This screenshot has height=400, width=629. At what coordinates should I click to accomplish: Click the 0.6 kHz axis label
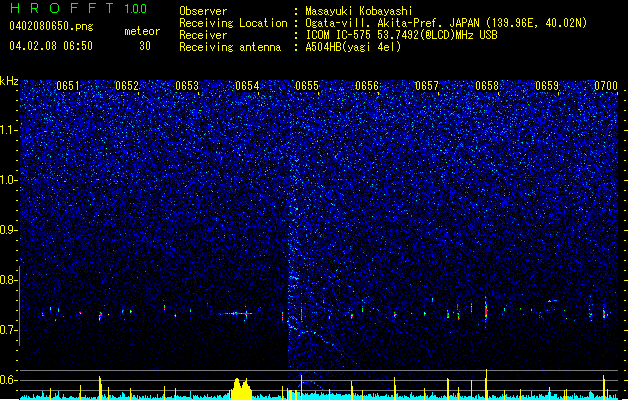click(x=9, y=380)
